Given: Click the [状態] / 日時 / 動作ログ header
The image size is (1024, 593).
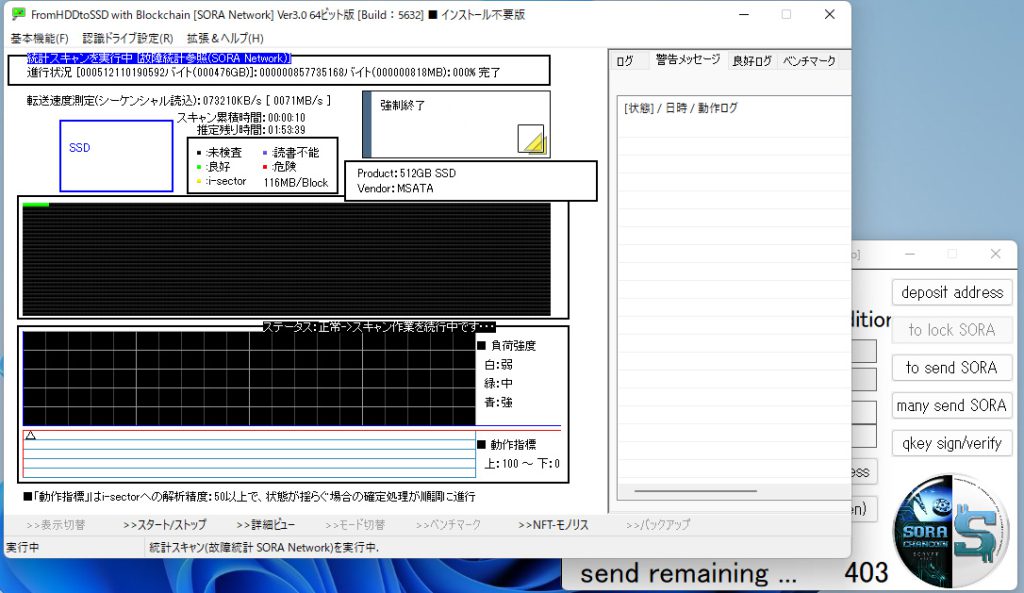Looking at the screenshot, I should pyautogui.click(x=681, y=108).
